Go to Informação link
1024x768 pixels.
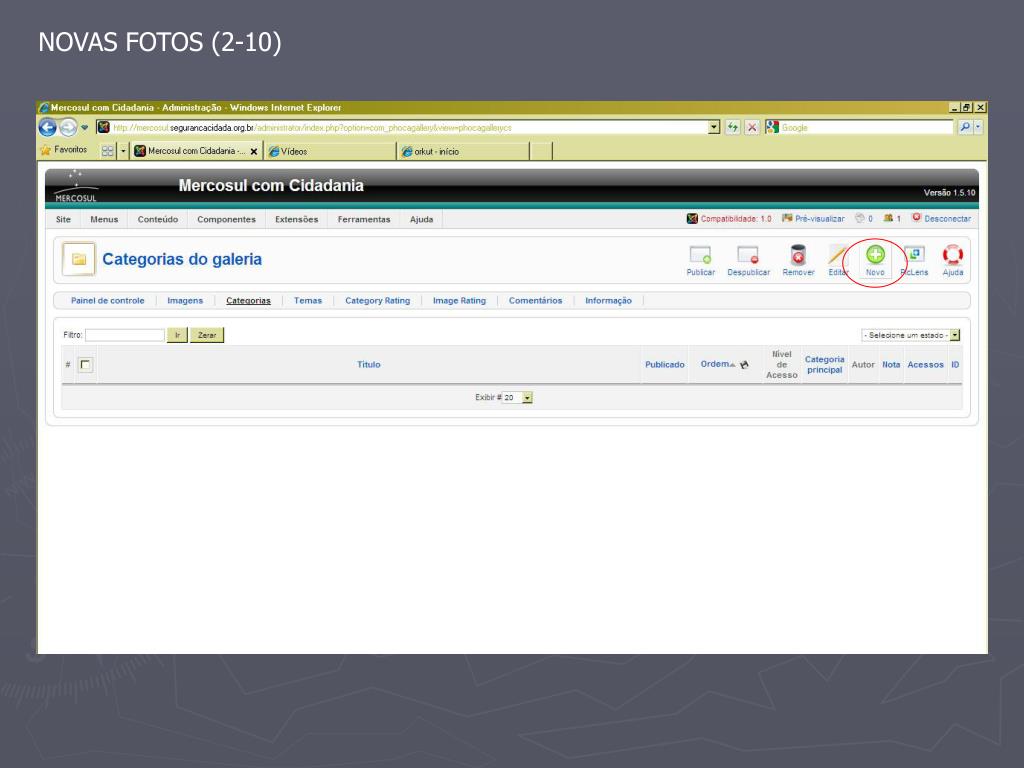tap(608, 300)
